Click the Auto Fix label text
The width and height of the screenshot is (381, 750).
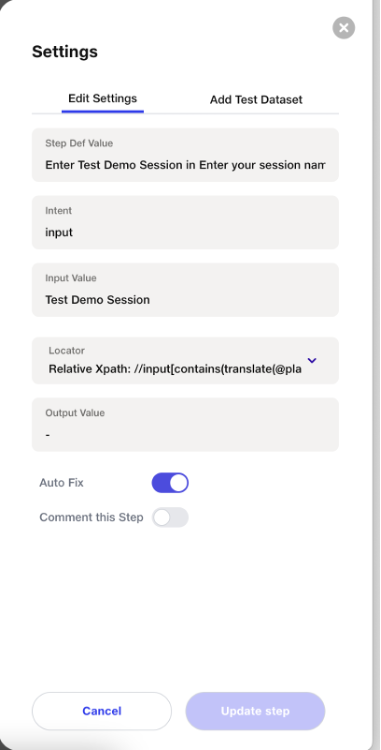point(61,483)
